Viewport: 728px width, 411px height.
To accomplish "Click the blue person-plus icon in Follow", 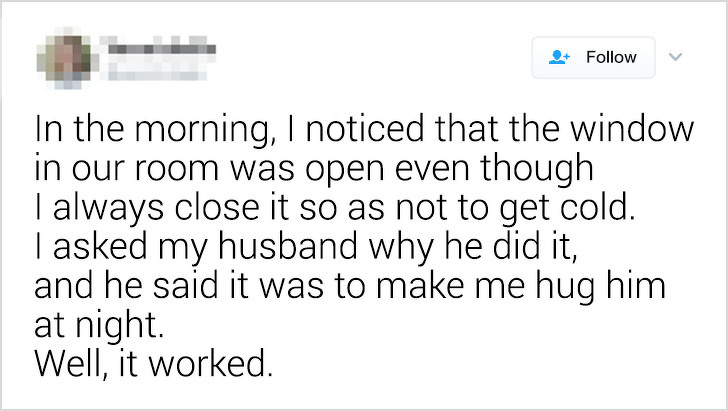I will 559,57.
